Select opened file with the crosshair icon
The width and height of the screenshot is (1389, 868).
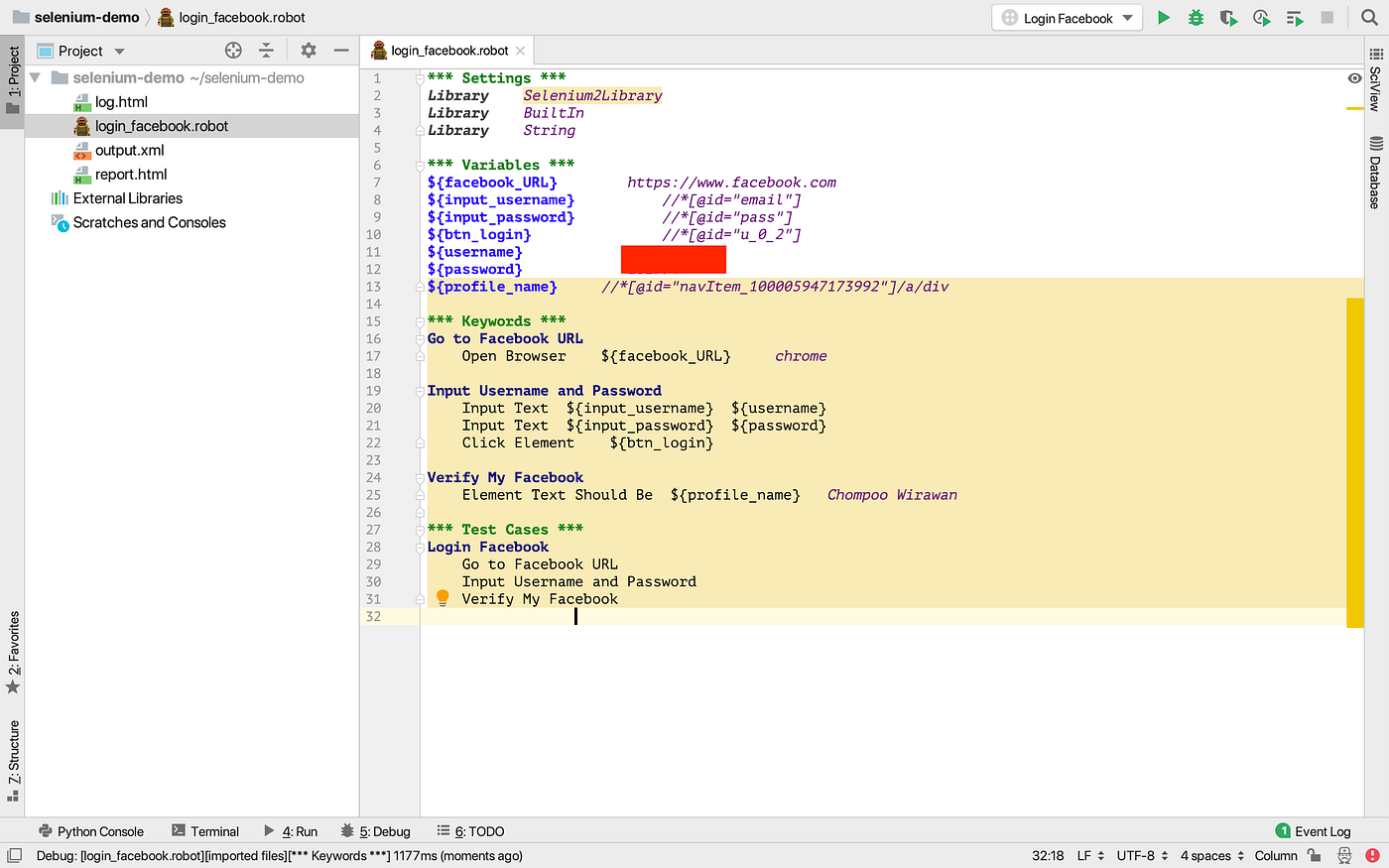click(x=232, y=50)
